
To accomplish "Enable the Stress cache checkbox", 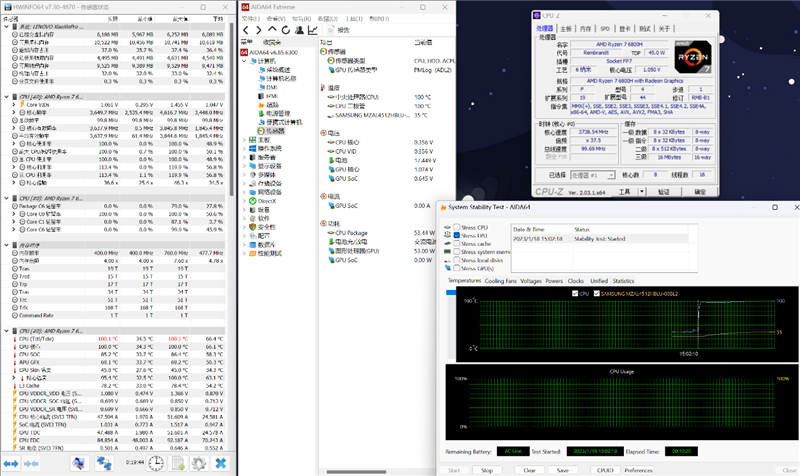I will pos(458,244).
